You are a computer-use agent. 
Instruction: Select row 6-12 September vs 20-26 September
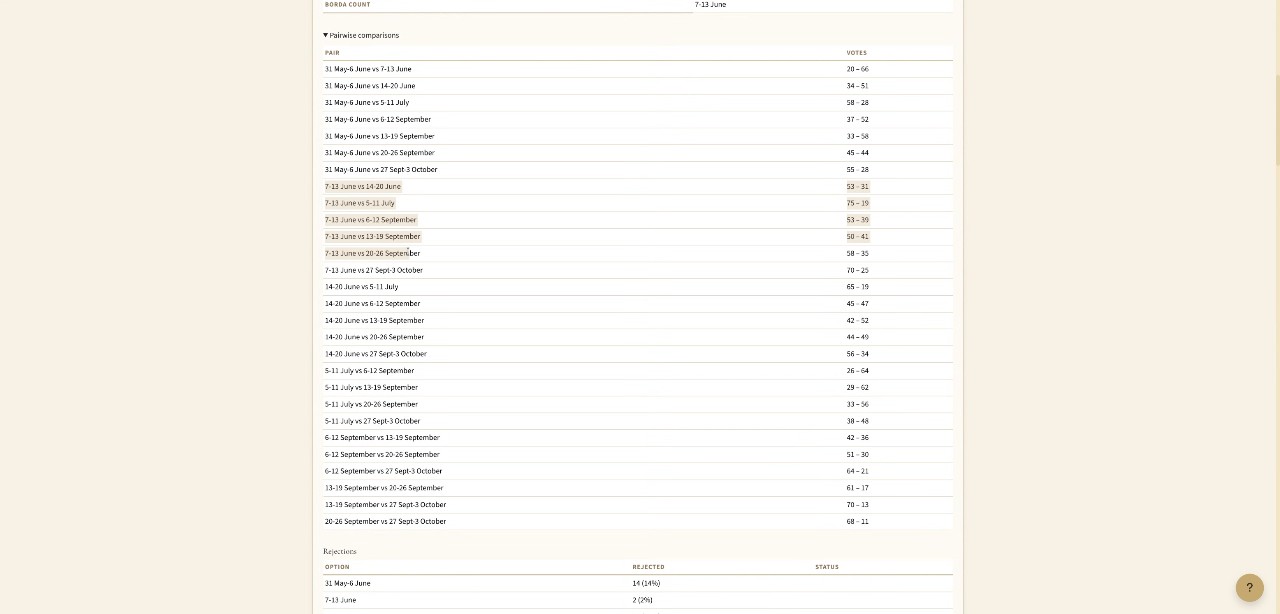638,454
